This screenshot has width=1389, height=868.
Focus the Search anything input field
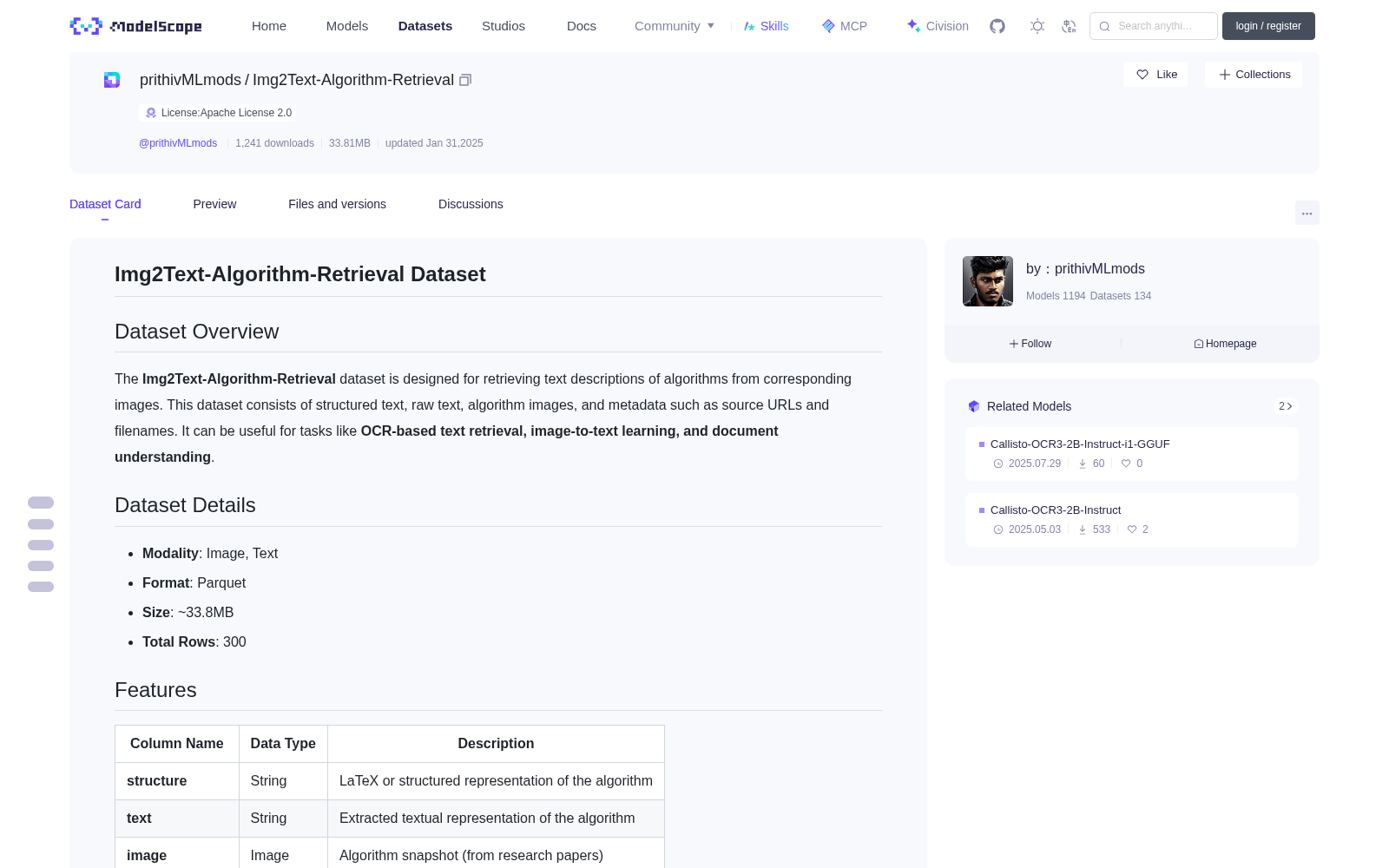pyautogui.click(x=1154, y=26)
